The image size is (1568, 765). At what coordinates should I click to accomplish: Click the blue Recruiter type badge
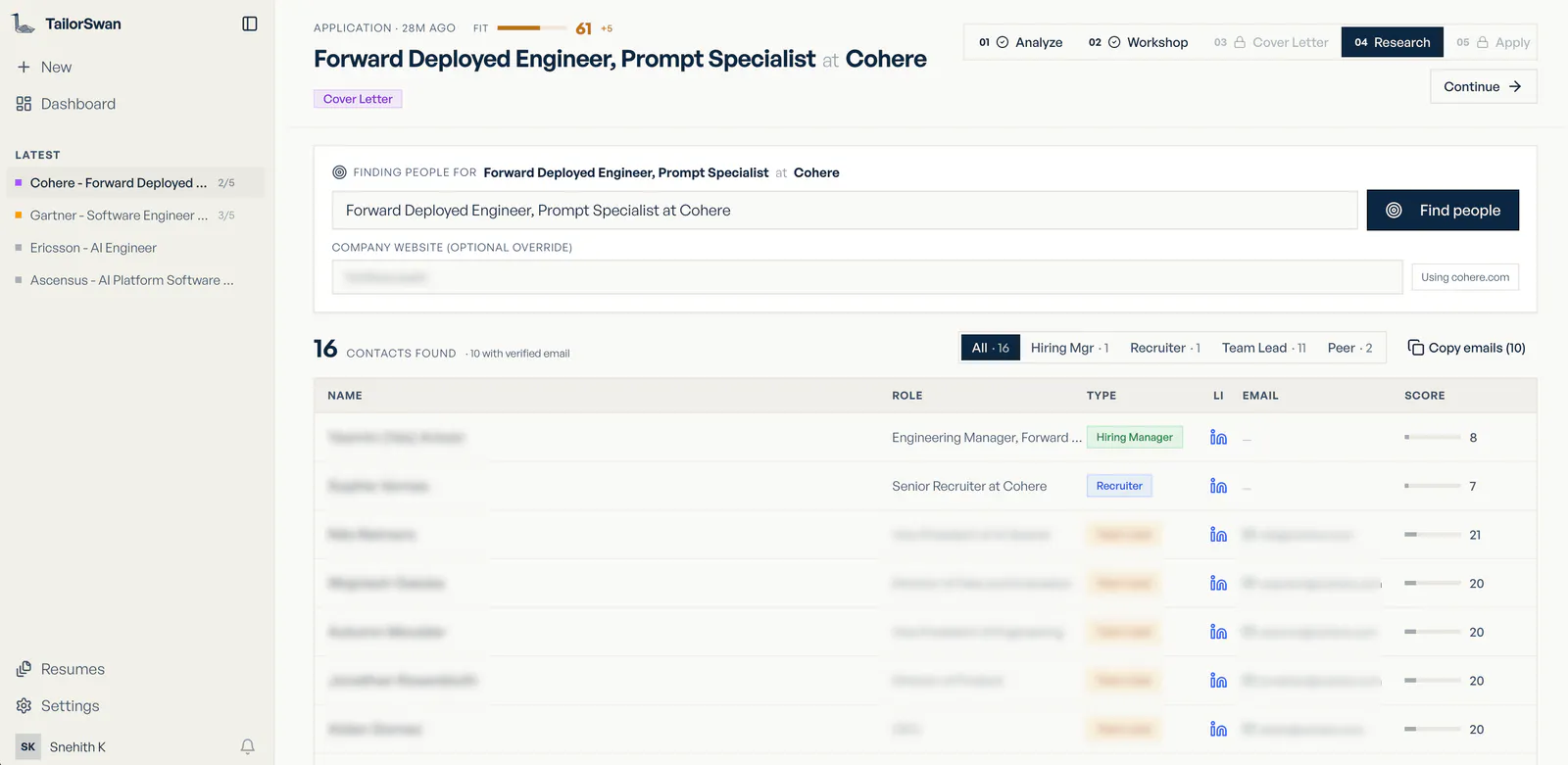(x=1119, y=486)
